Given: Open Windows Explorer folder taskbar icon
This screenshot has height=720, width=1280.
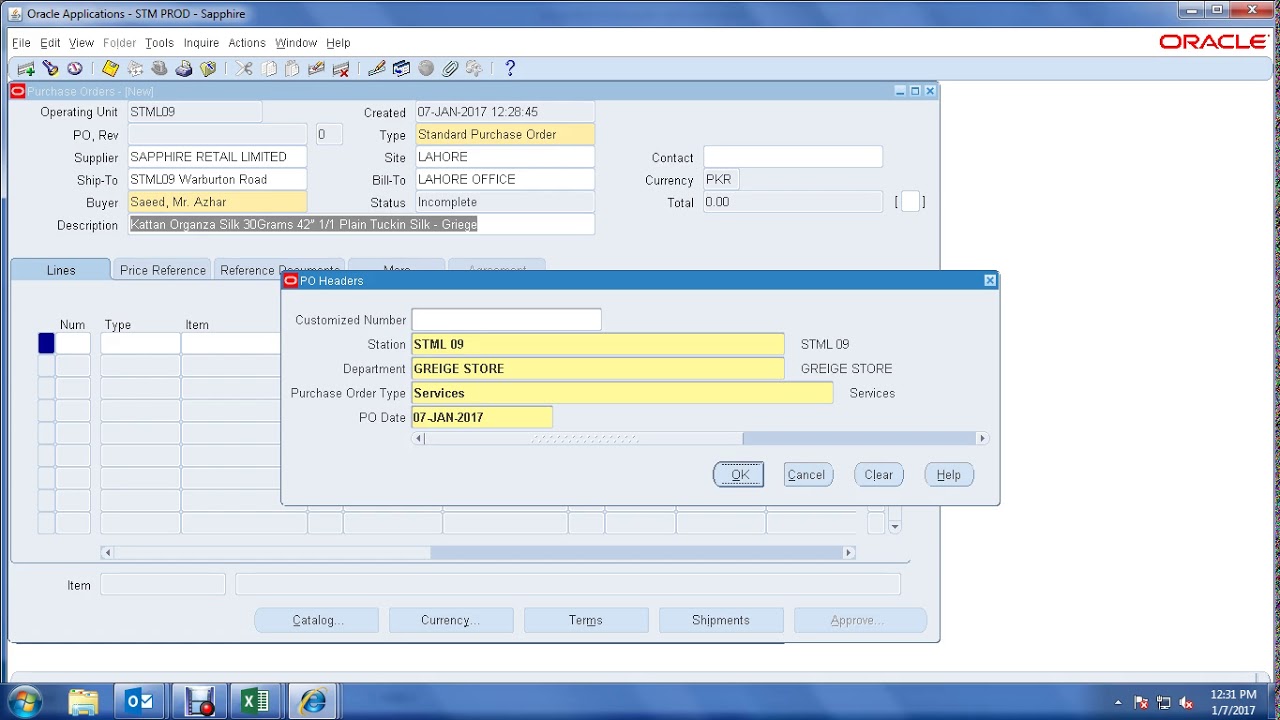Looking at the screenshot, I should [83, 701].
